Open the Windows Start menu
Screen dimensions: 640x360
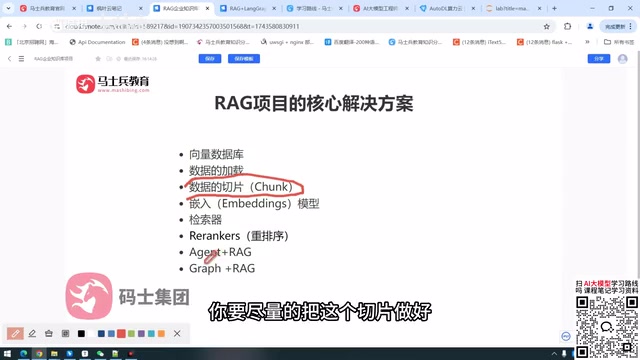7,353
